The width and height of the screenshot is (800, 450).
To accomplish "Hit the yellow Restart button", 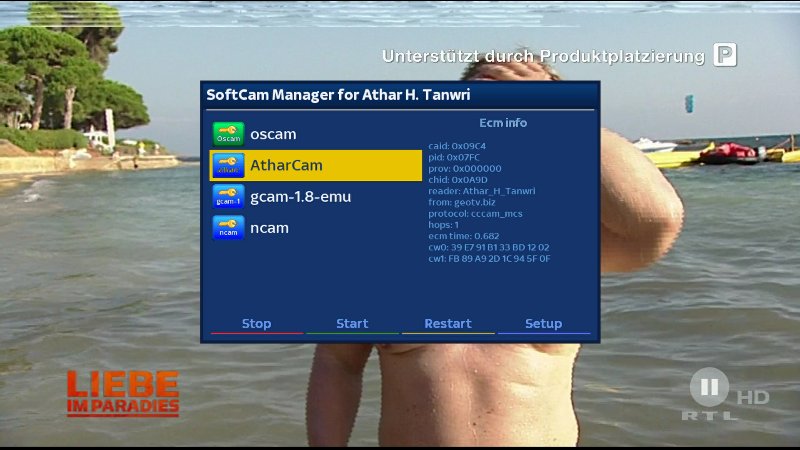I will pyautogui.click(x=447, y=324).
